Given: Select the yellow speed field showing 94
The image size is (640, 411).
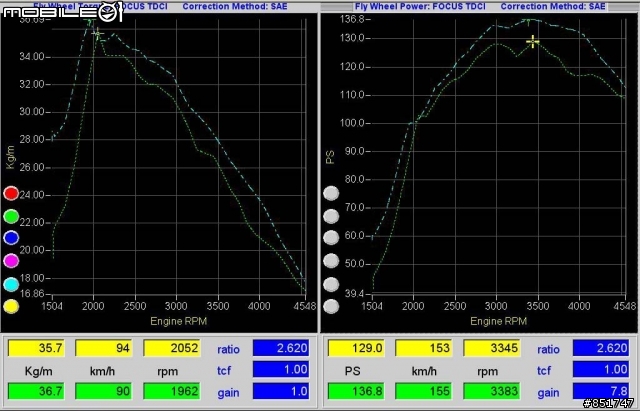Looking at the screenshot, I should [x=104, y=348].
